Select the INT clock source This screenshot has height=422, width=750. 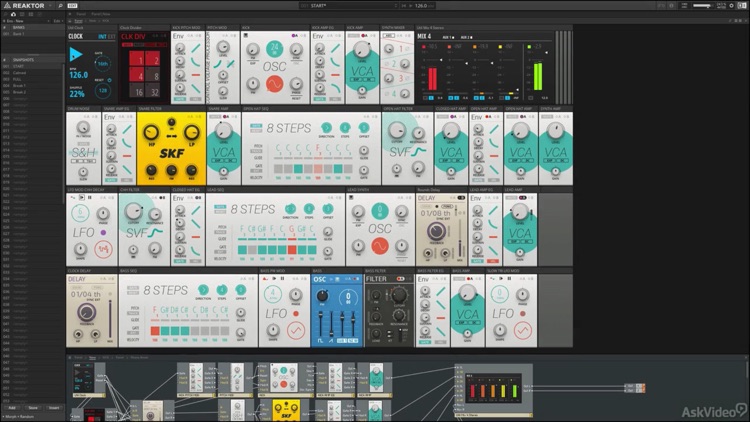tap(102, 36)
